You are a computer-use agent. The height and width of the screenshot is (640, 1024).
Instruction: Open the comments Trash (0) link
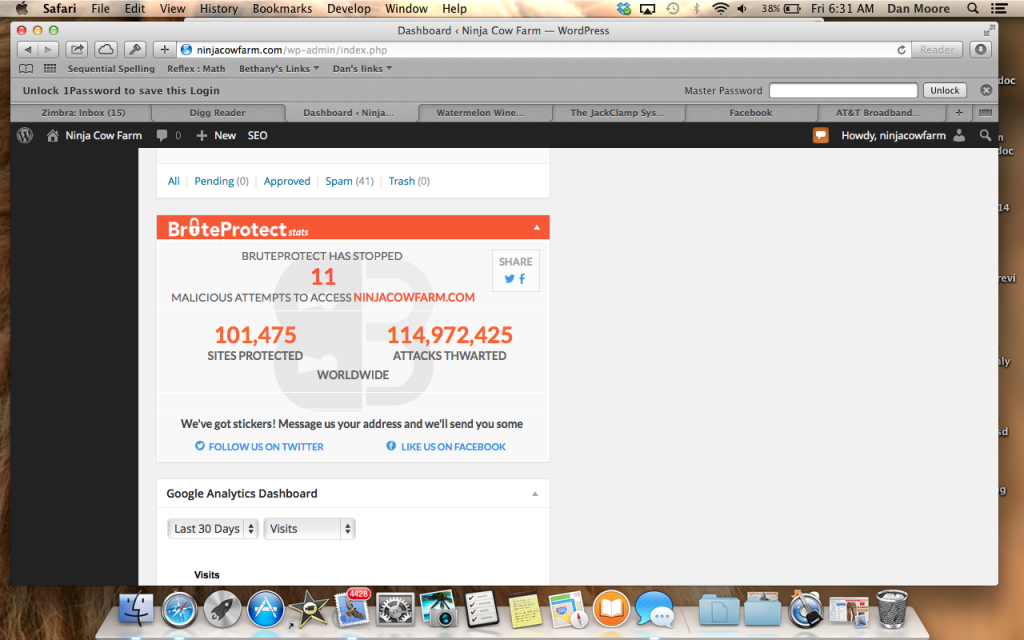click(x=409, y=181)
